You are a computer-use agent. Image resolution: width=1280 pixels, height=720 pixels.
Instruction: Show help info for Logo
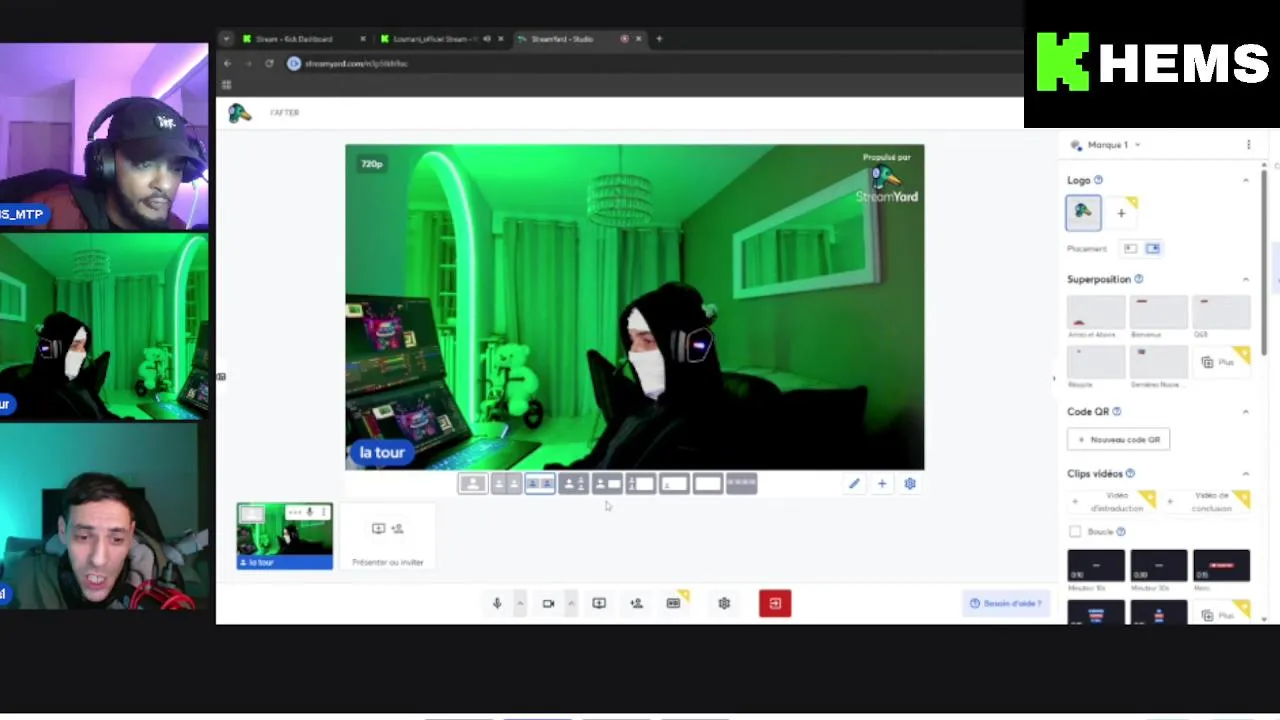coord(1098,180)
